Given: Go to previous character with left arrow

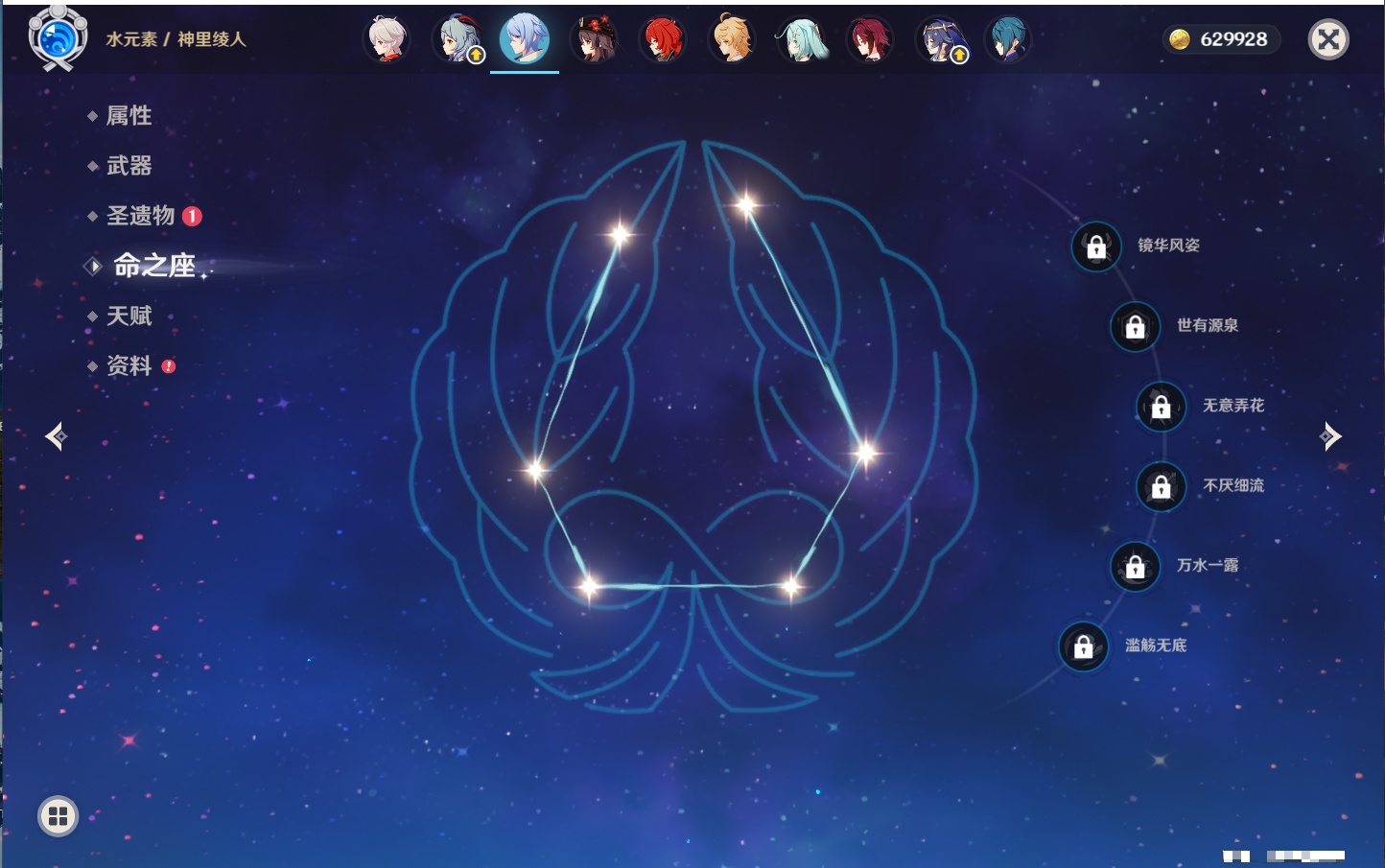Looking at the screenshot, I should click(57, 436).
